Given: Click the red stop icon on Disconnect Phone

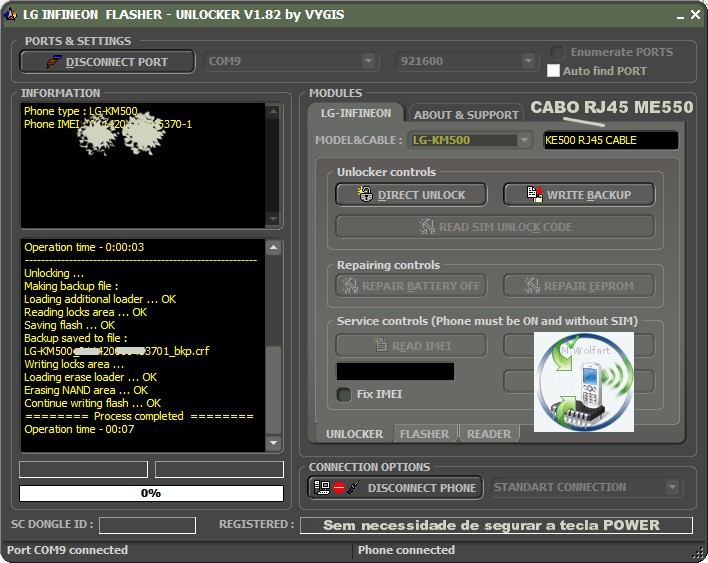Looking at the screenshot, I should click(339, 488).
